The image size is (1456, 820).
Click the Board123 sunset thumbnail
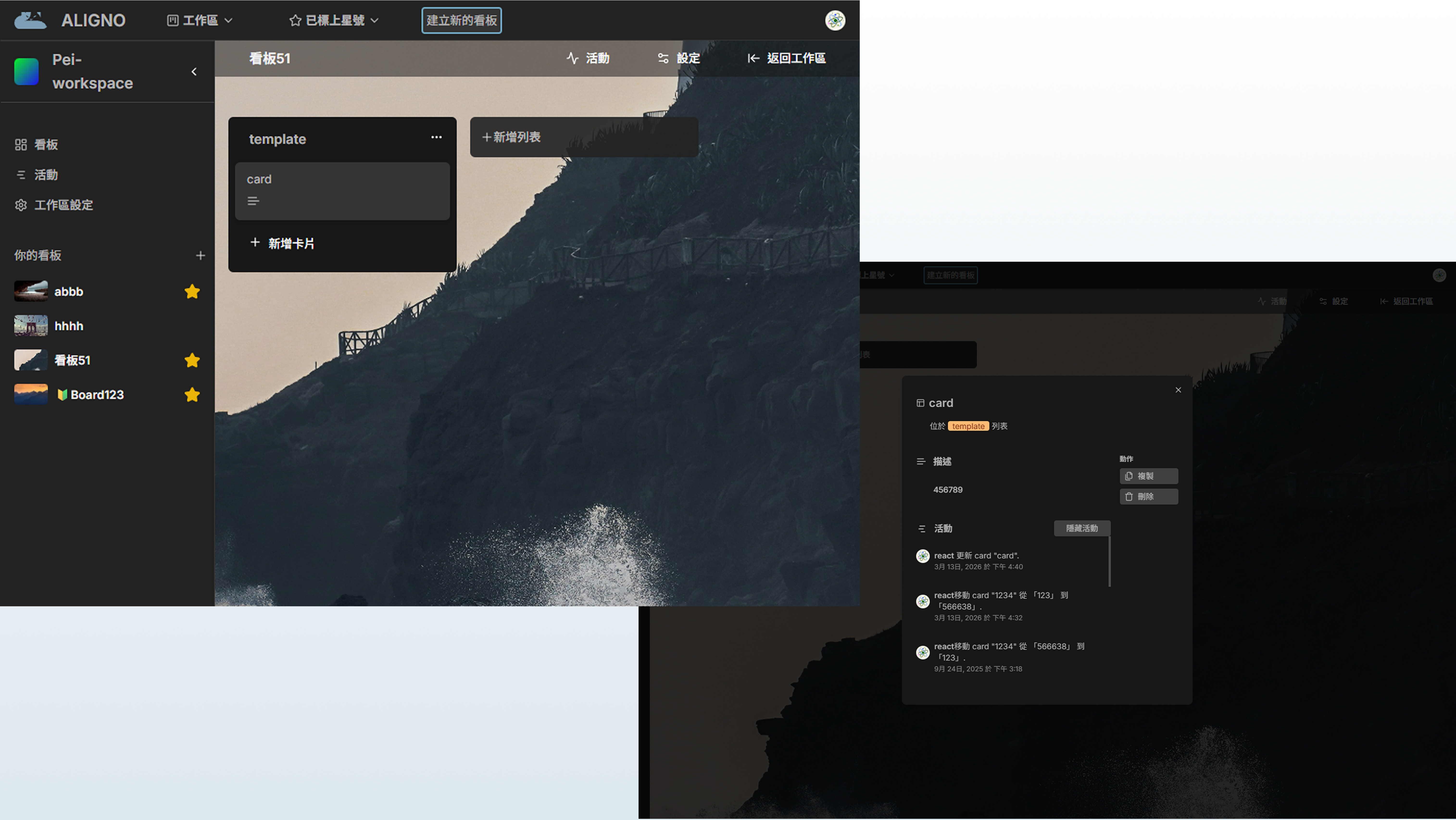click(x=31, y=394)
